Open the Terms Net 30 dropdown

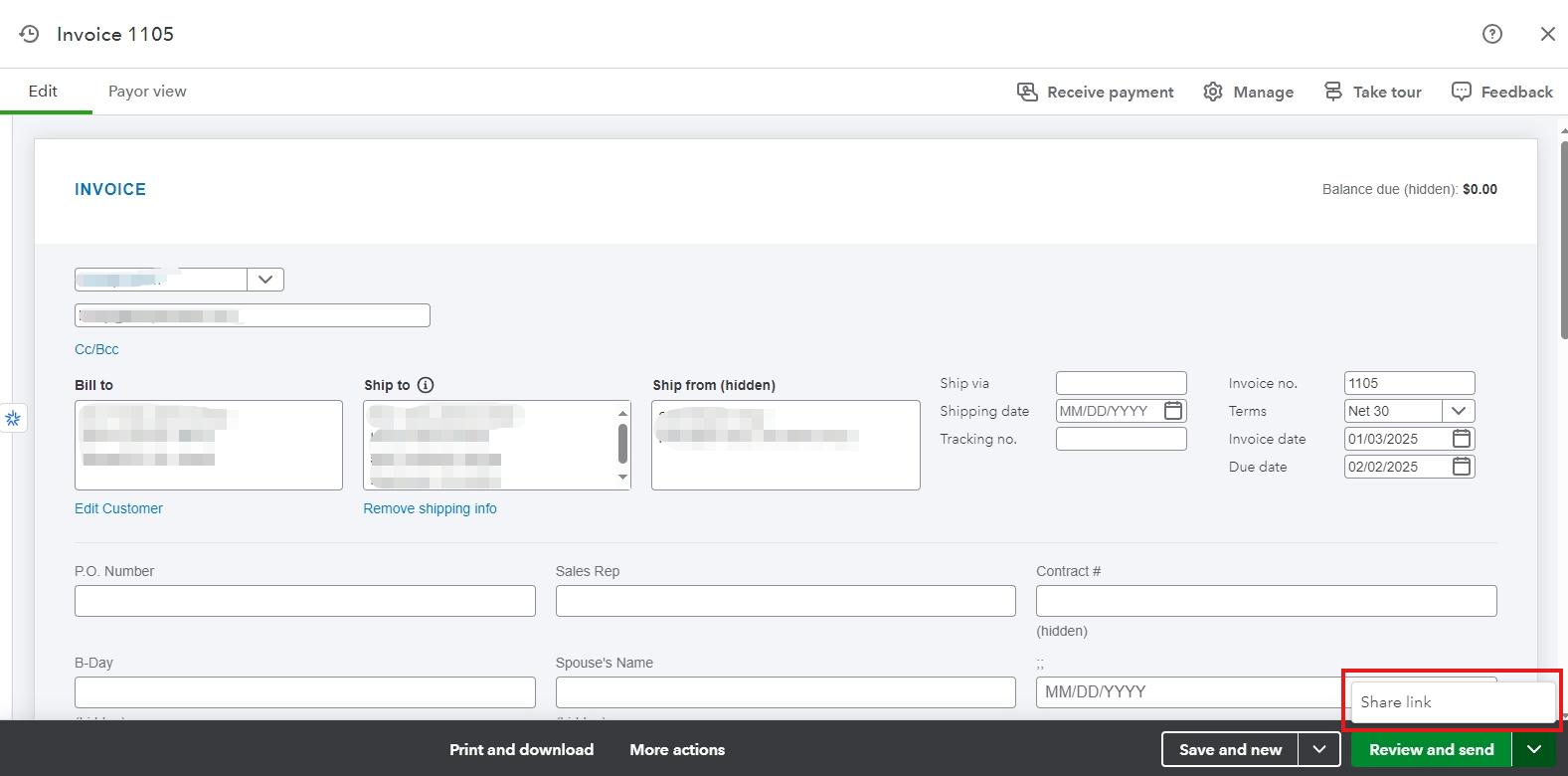tap(1459, 411)
